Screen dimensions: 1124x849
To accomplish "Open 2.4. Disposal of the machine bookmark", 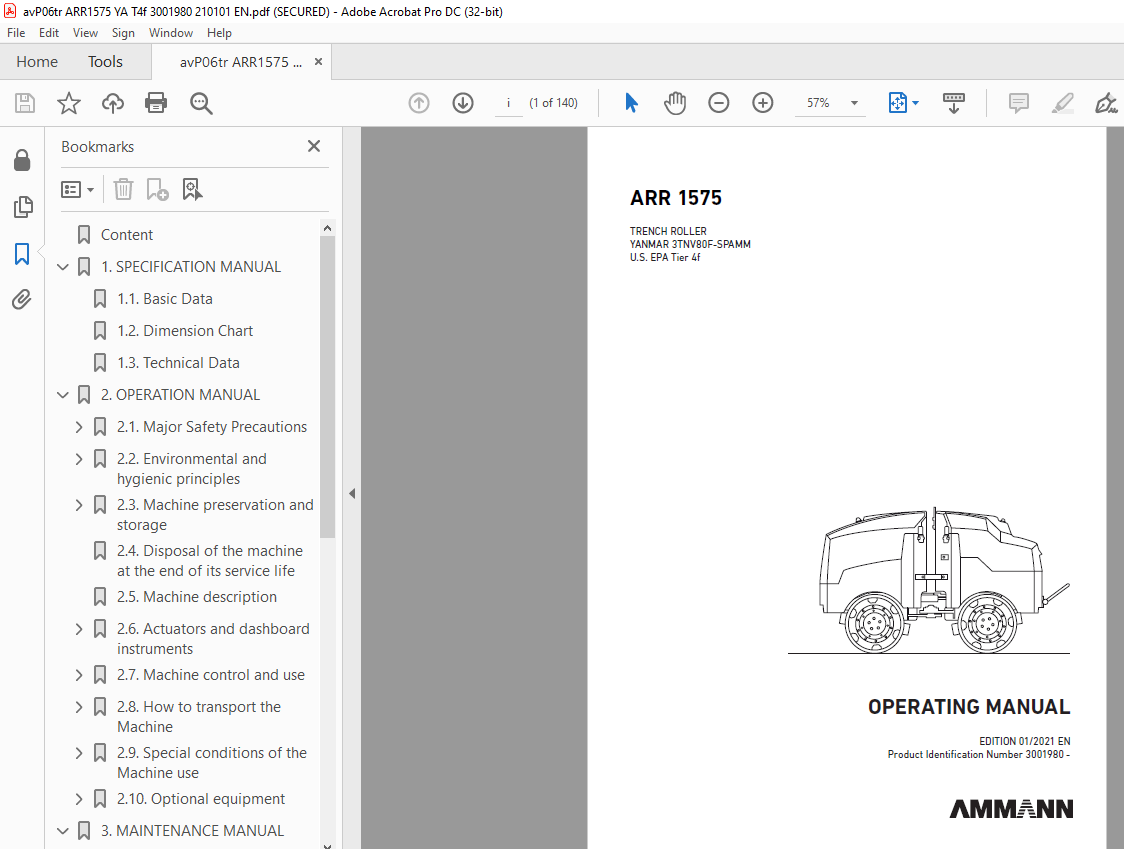I will click(209, 561).
